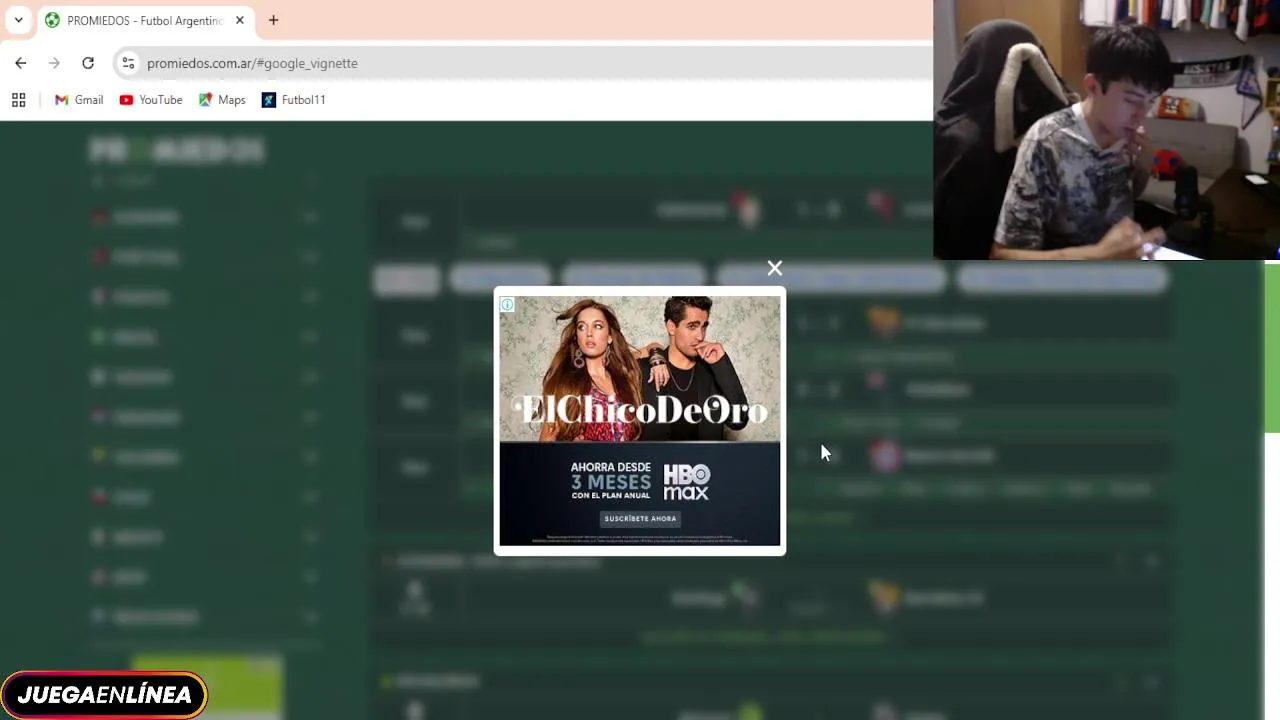Screen dimensions: 1280x720
Task: Open the ad info icon on the banner
Action: (507, 305)
